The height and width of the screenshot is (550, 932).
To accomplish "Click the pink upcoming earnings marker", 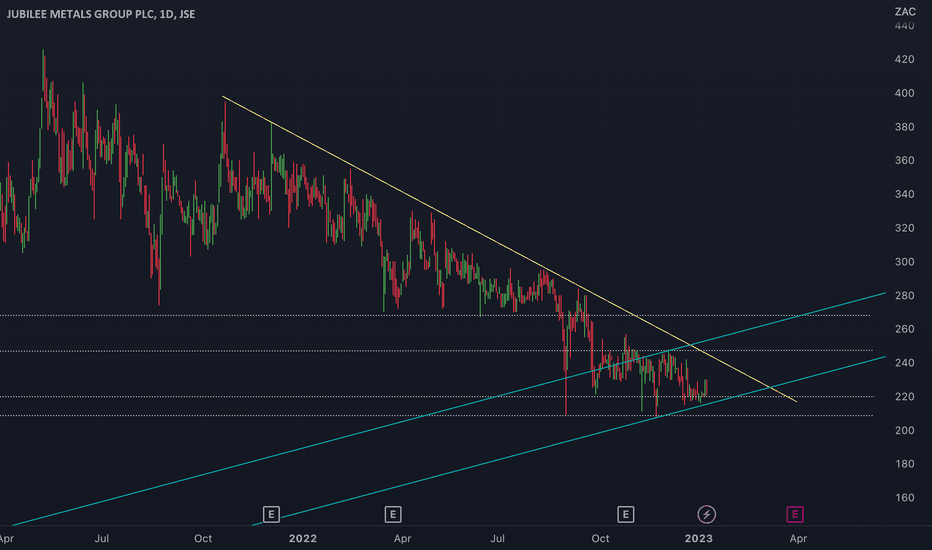I will click(x=795, y=514).
